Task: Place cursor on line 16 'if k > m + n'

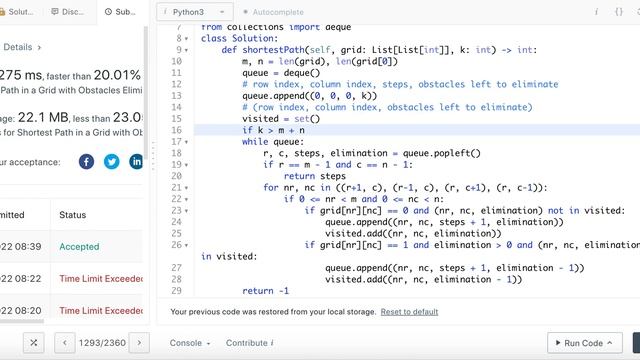Action: point(273,130)
